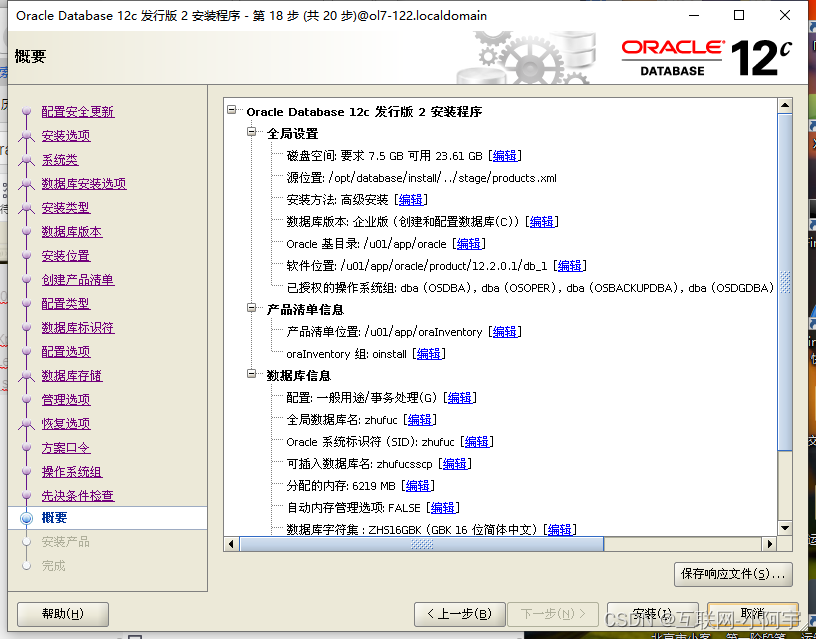Edit 配置 一般用途/事务处理 setting
Image resolution: width=816 pixels, height=639 pixels.
pos(460,398)
